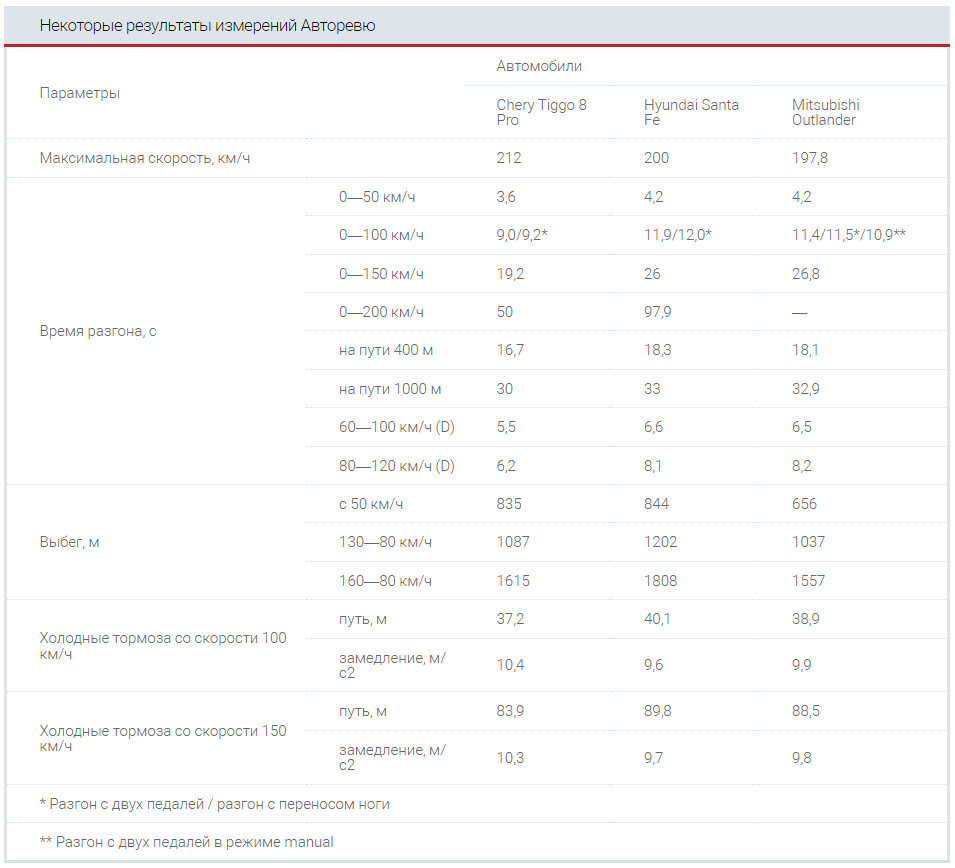Viewport: 955px width, 868px height.
Task: Select the '0—200 км/ч' row label
Action: [x=381, y=312]
